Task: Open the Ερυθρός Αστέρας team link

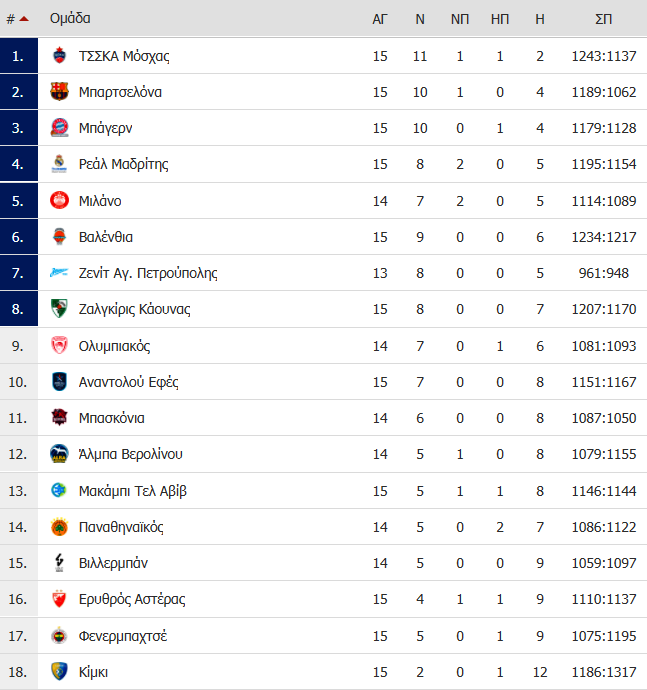Action: [132, 599]
